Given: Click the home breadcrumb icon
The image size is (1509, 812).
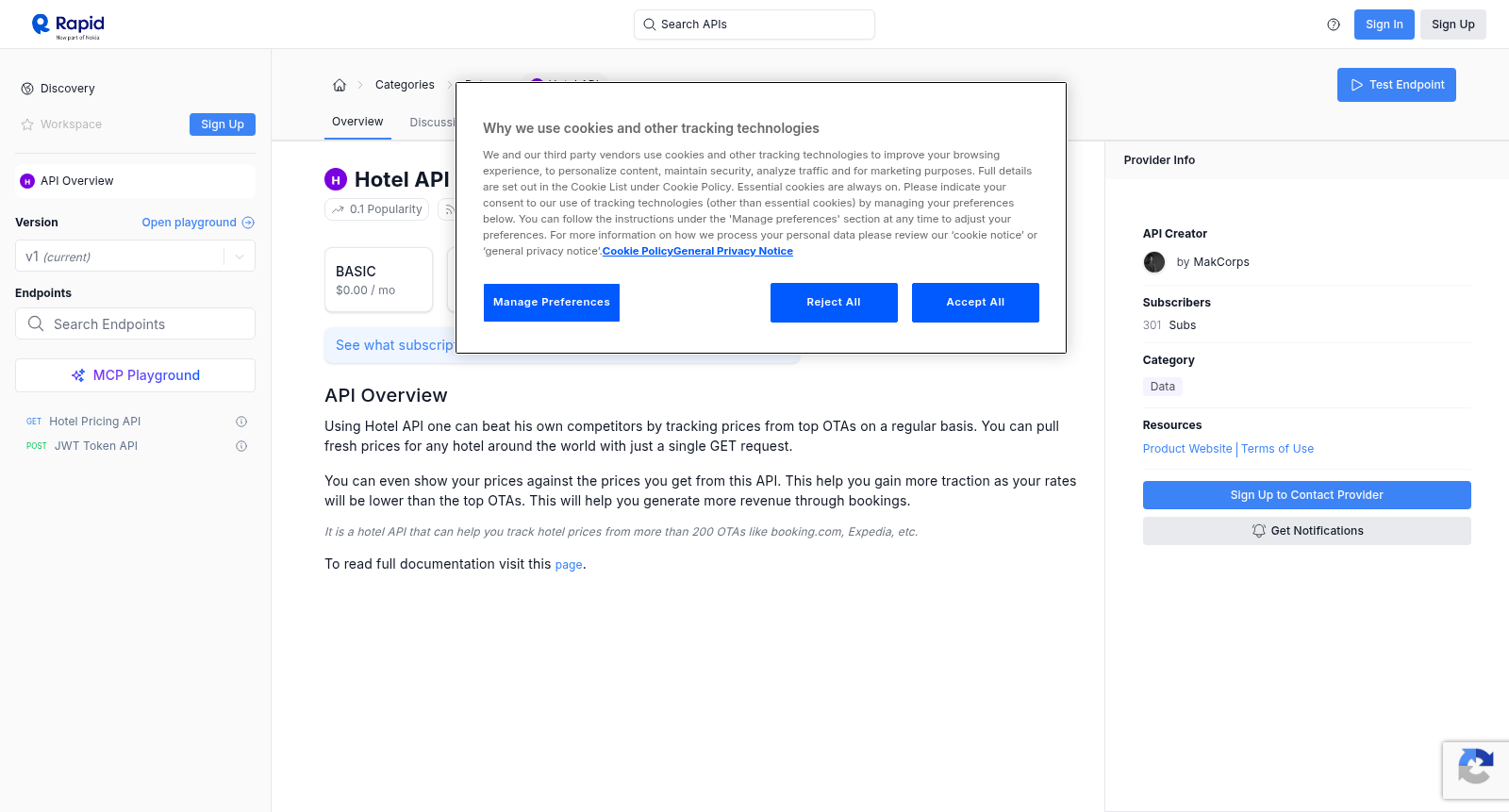Looking at the screenshot, I should (340, 85).
